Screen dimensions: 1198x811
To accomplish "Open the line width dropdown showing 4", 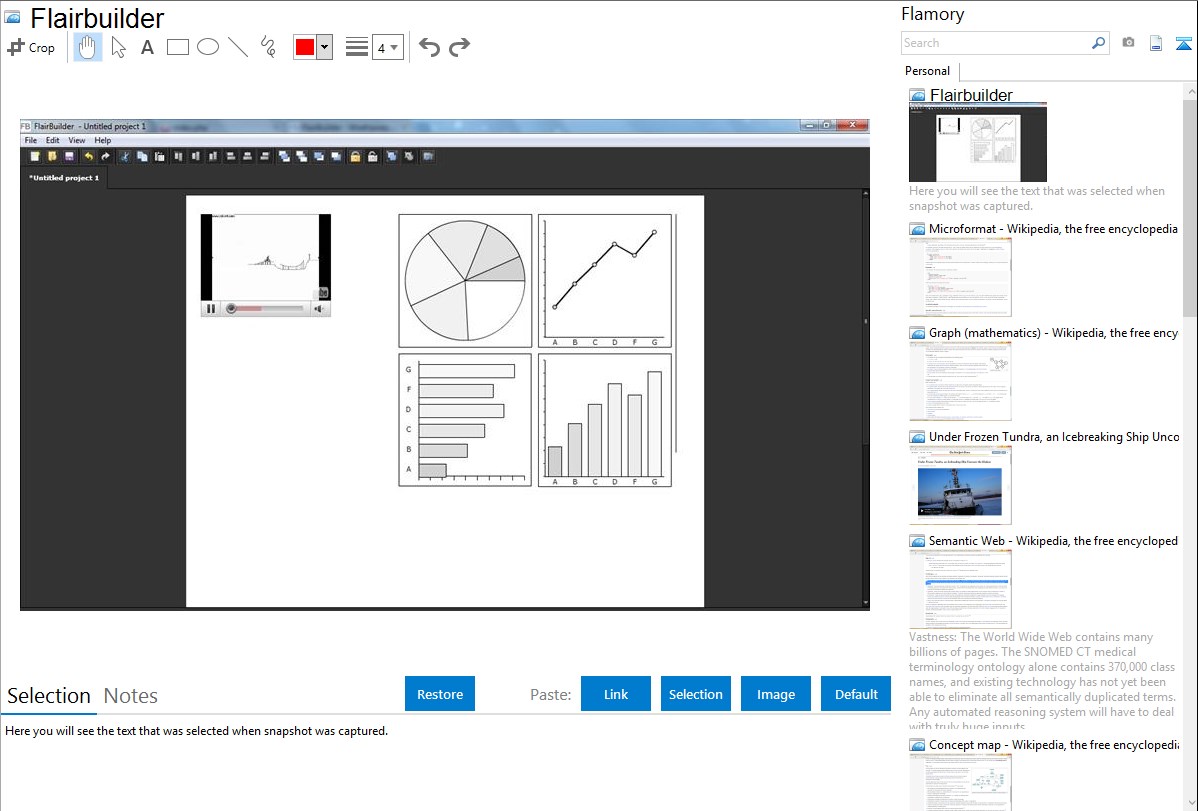I will coord(388,47).
